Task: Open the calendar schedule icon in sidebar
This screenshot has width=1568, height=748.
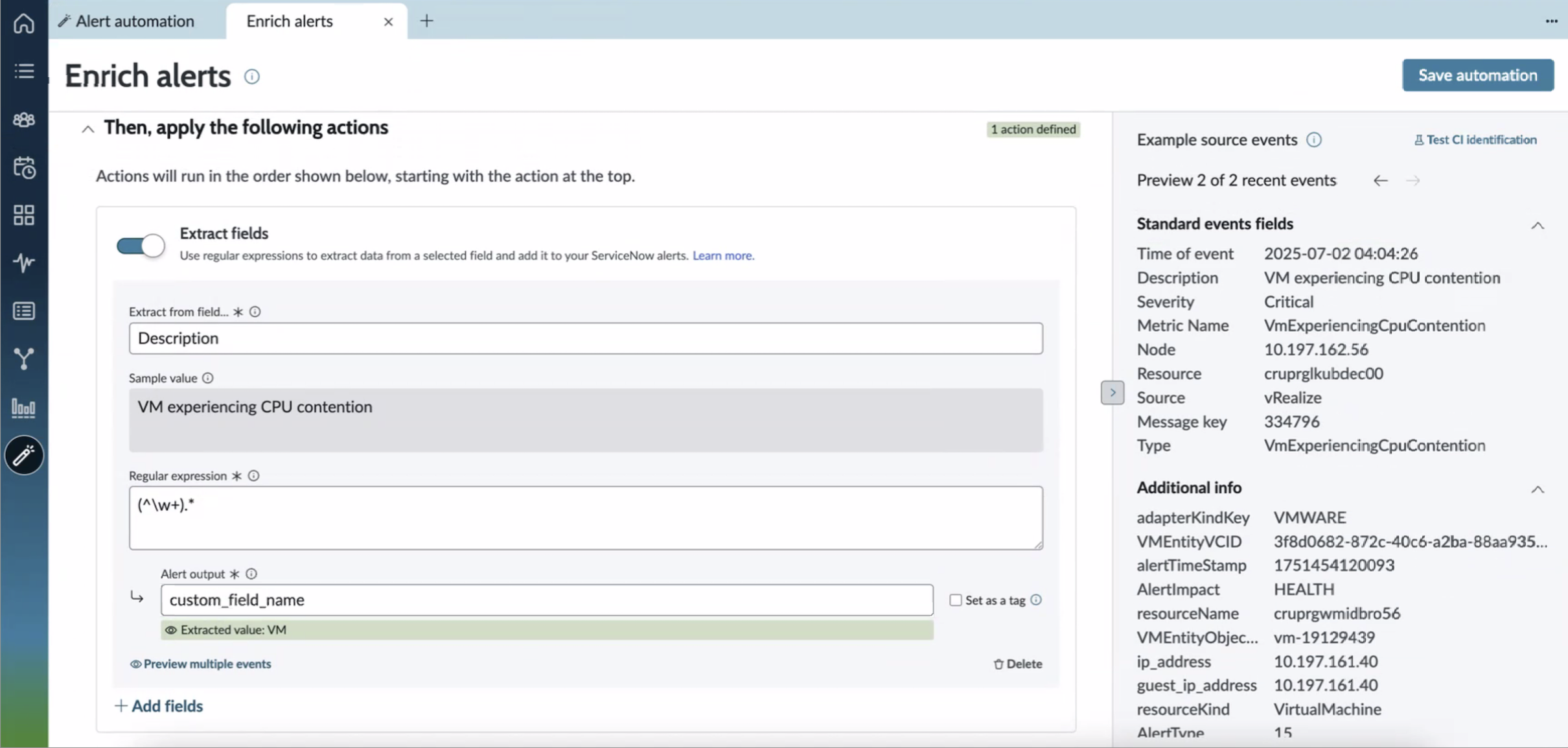Action: [24, 168]
